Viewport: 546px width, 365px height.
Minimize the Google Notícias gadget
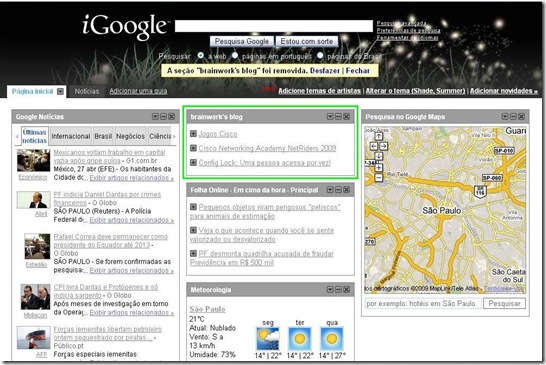click(163, 117)
